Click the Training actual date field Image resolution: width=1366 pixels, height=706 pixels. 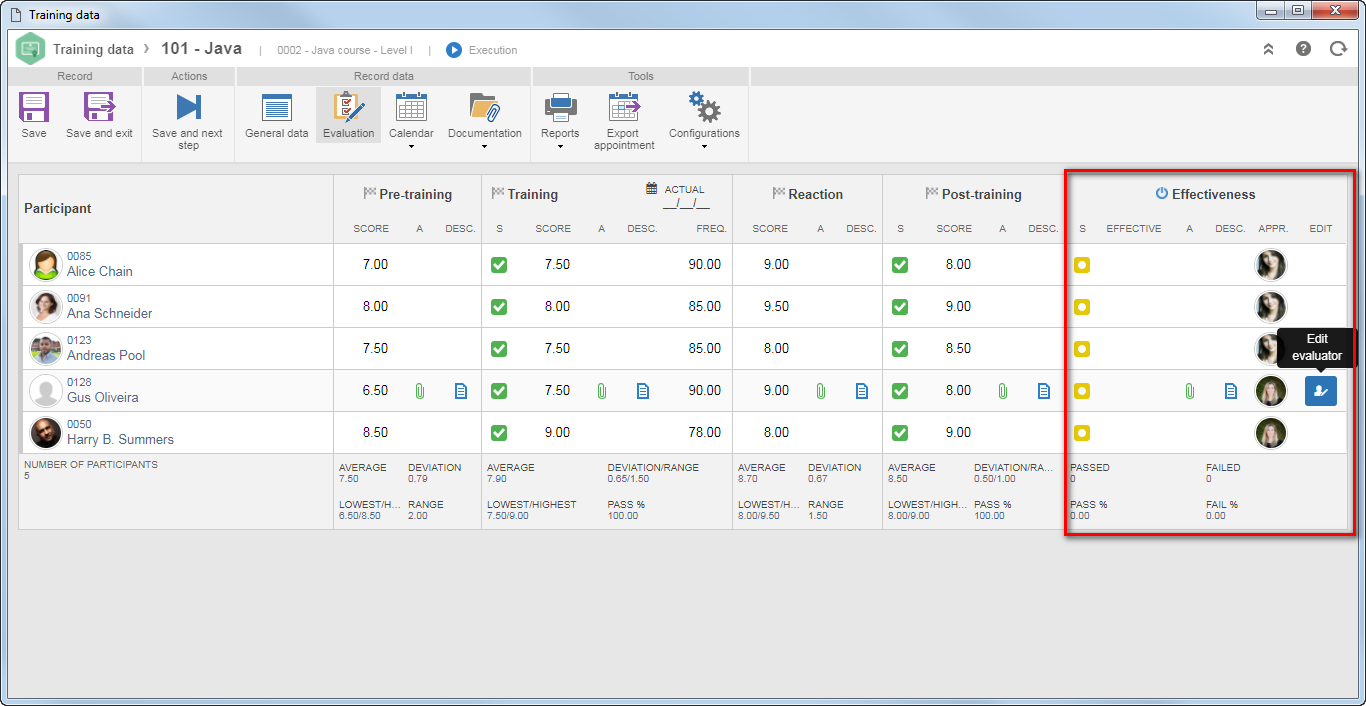pos(686,204)
